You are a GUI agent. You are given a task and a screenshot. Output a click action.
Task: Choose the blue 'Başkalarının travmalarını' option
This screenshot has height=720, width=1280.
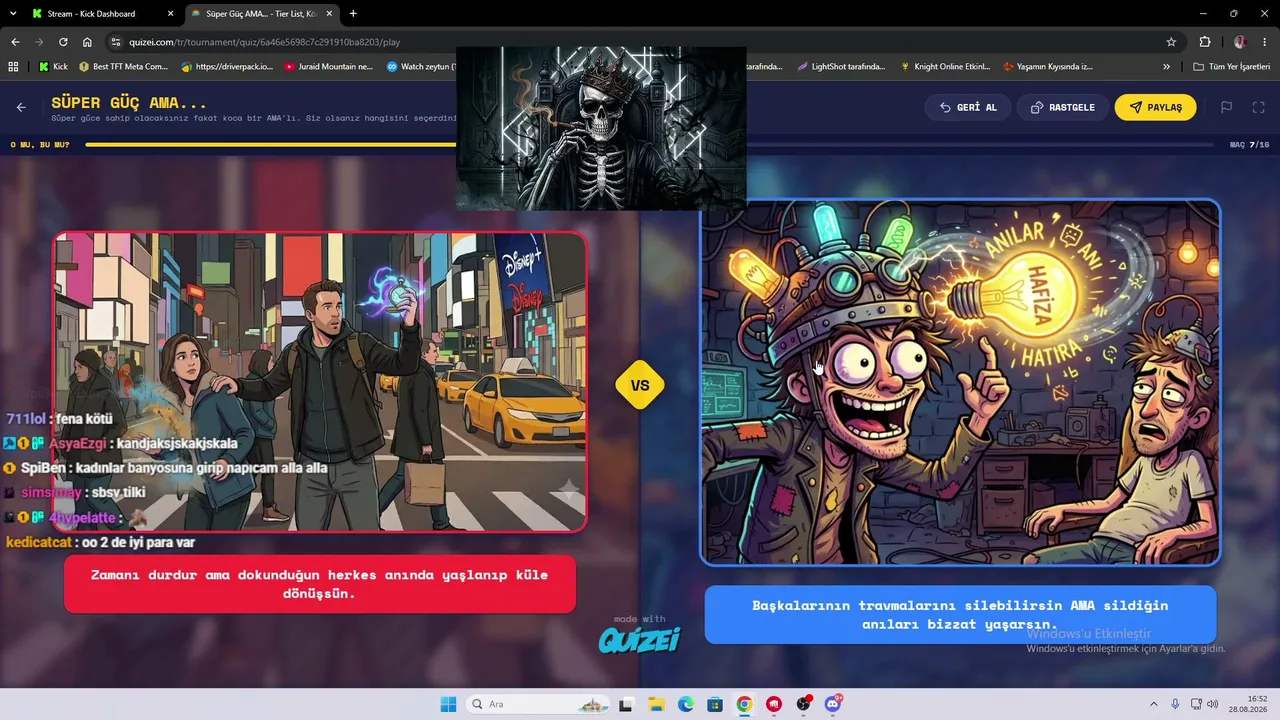coord(960,614)
